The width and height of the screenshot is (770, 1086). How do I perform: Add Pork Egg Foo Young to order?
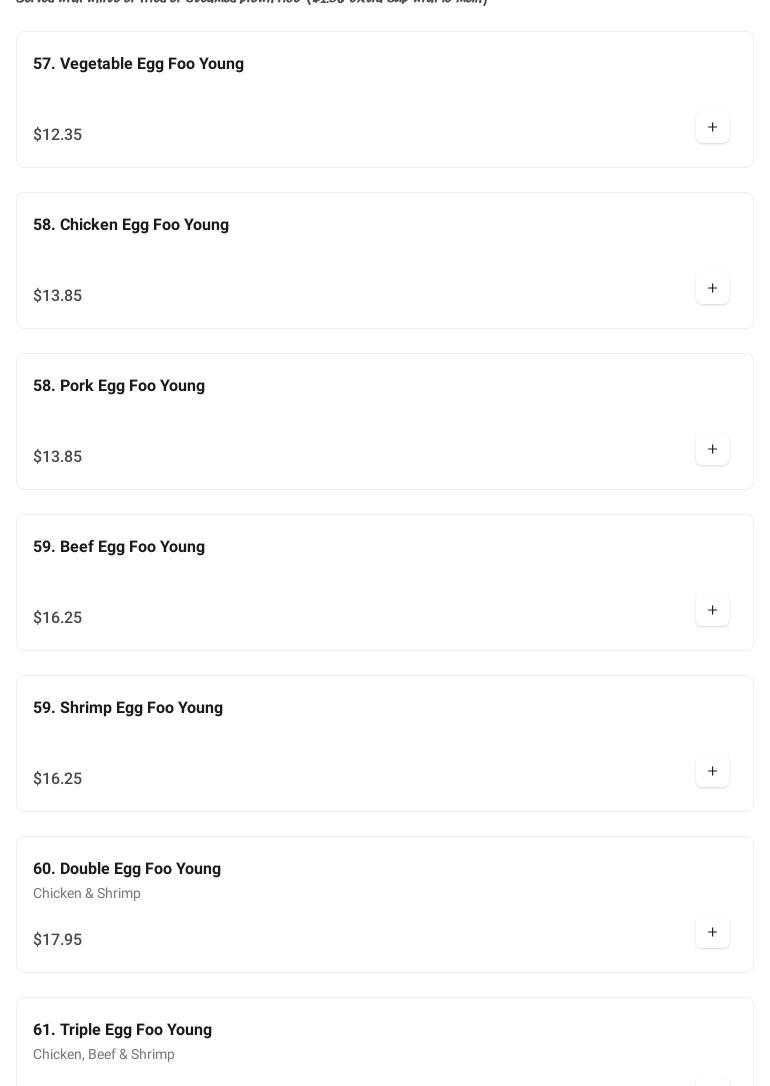click(x=712, y=450)
